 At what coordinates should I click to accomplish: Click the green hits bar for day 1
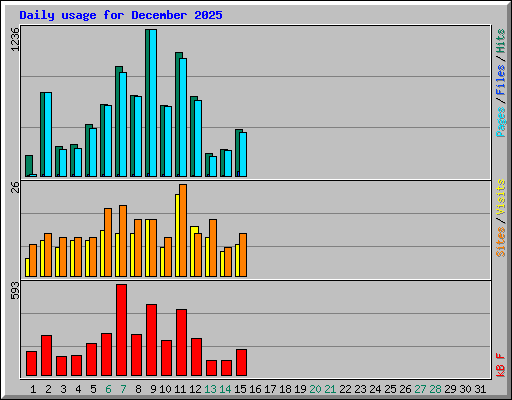[x=29, y=166]
